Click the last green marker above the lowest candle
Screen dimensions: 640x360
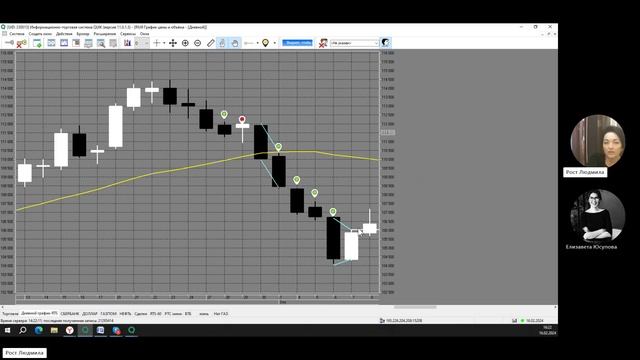[x=333, y=212]
